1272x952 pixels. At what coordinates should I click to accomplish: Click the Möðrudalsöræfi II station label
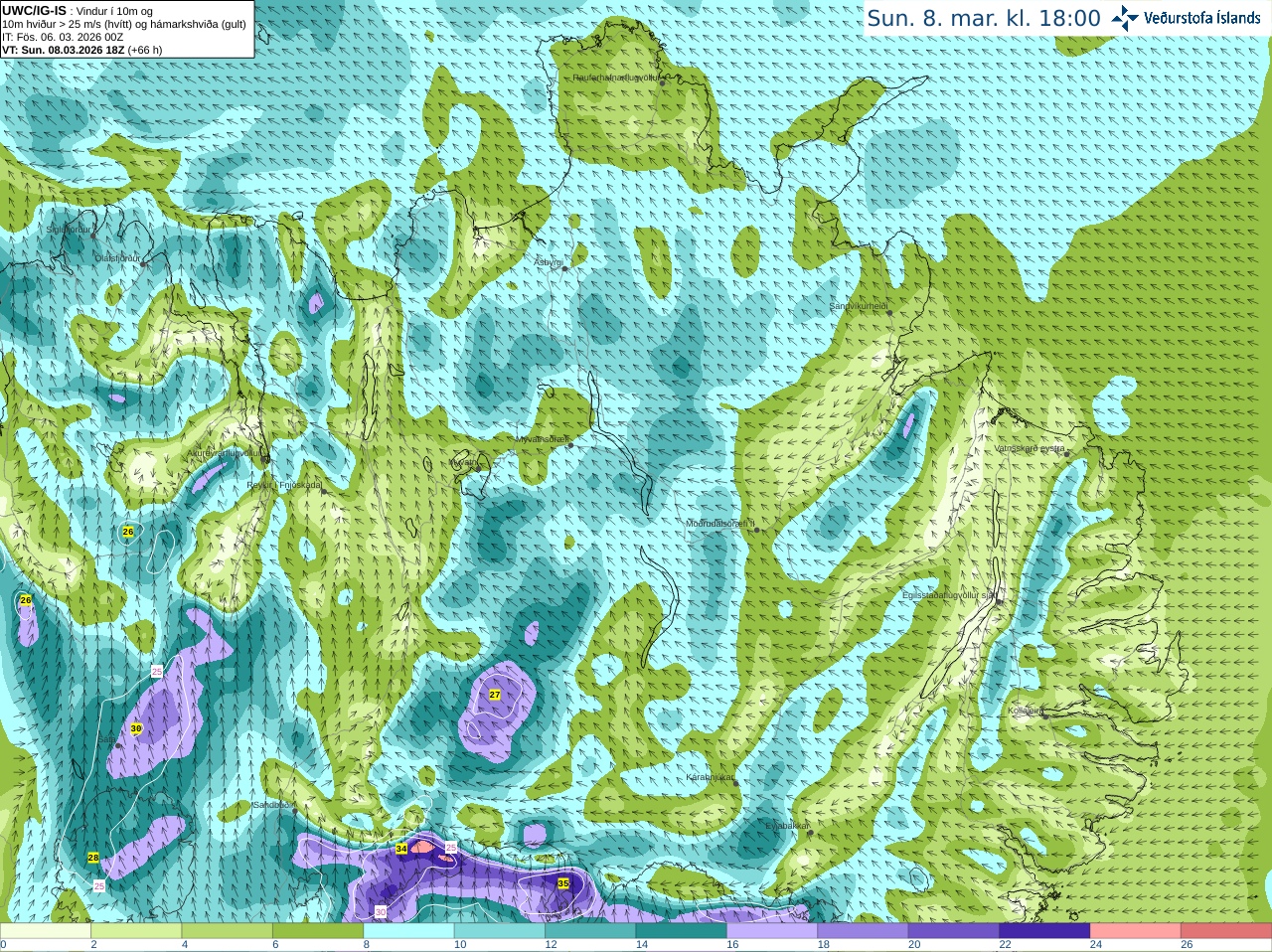pos(720,523)
